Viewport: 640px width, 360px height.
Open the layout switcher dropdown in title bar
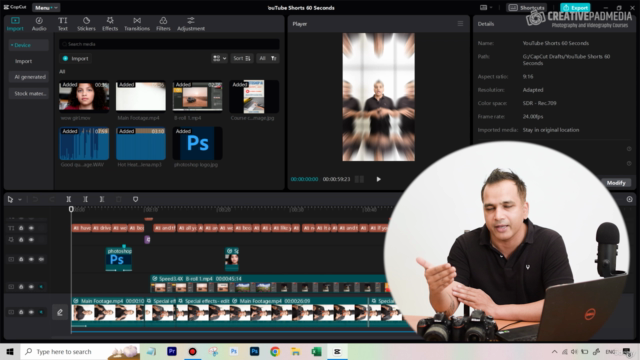486,7
